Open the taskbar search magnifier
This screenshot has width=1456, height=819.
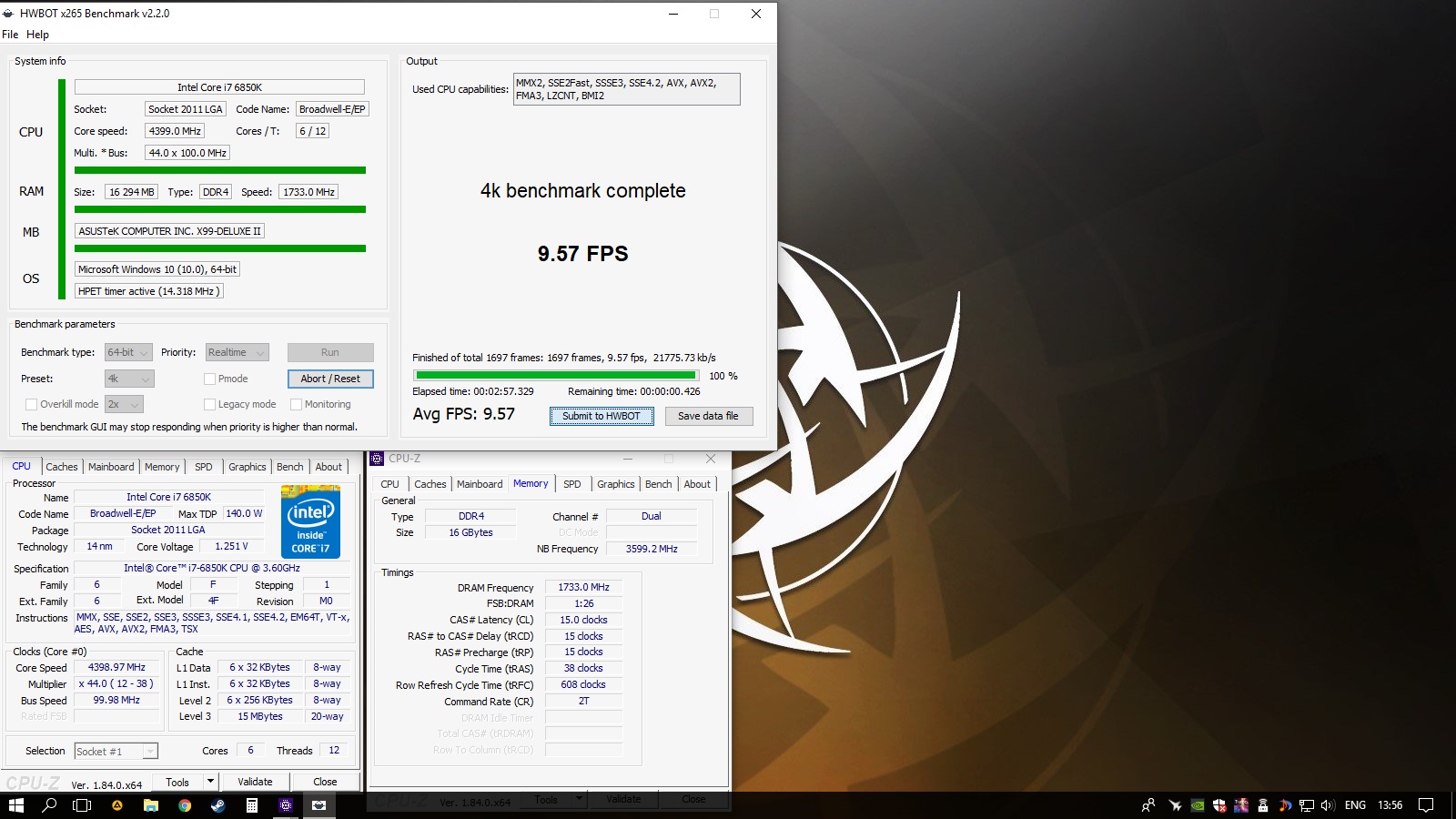(x=49, y=805)
